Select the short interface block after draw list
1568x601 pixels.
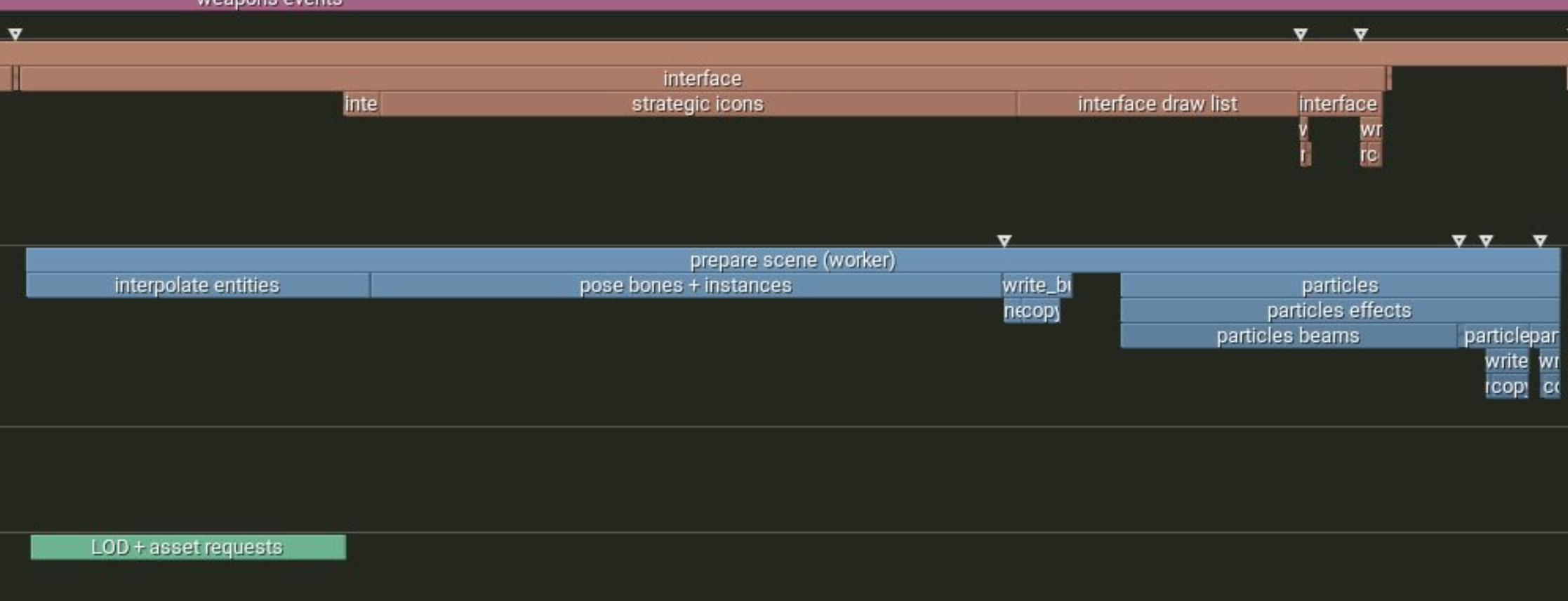point(1340,104)
